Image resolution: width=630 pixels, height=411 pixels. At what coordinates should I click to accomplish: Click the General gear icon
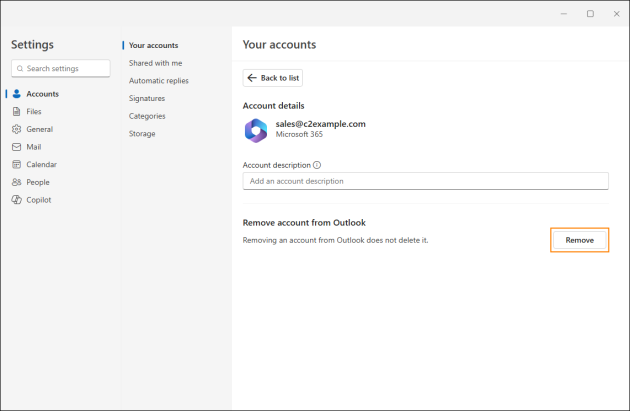tap(16, 129)
